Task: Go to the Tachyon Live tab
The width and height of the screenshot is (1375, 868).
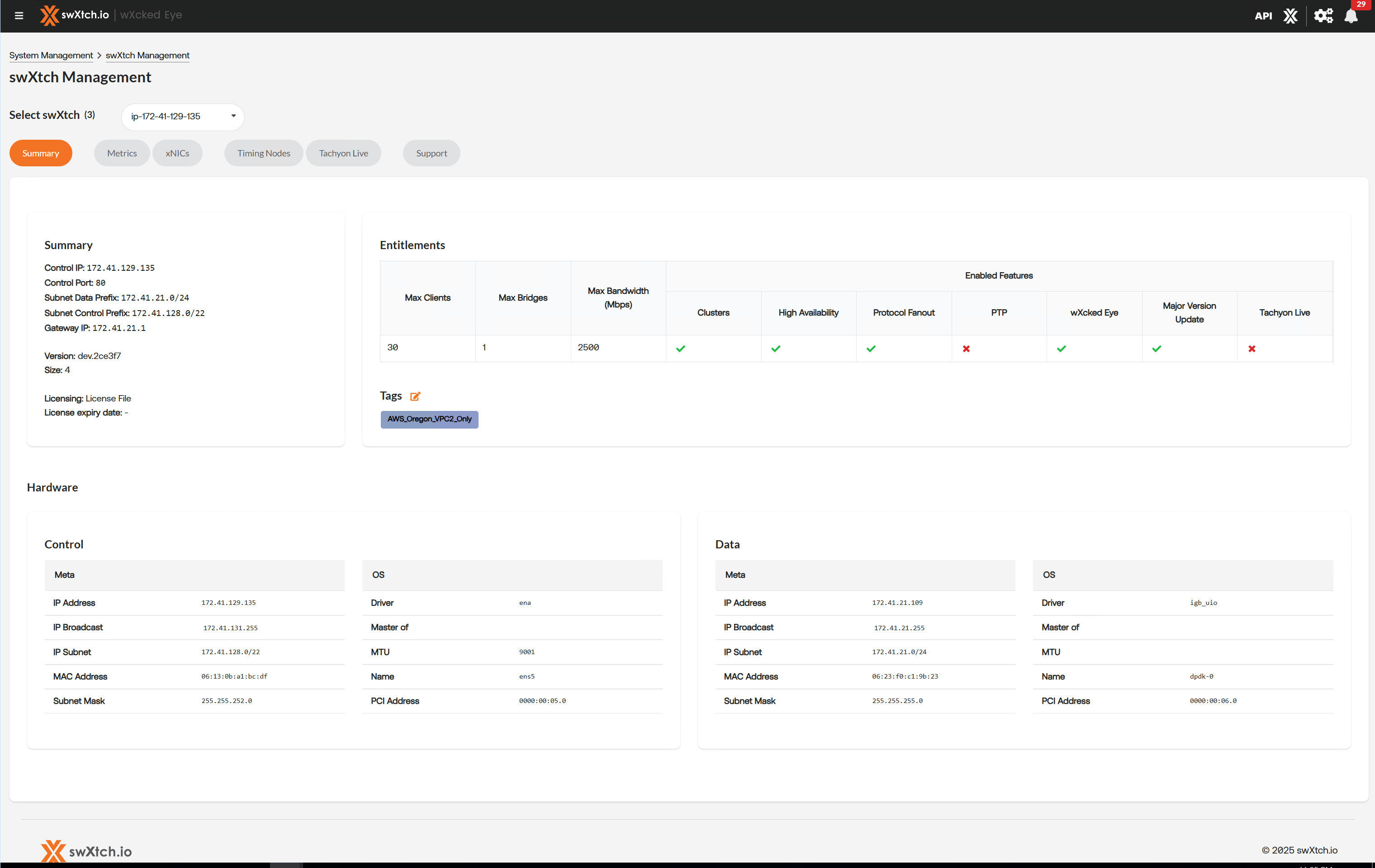Action: tap(343, 153)
